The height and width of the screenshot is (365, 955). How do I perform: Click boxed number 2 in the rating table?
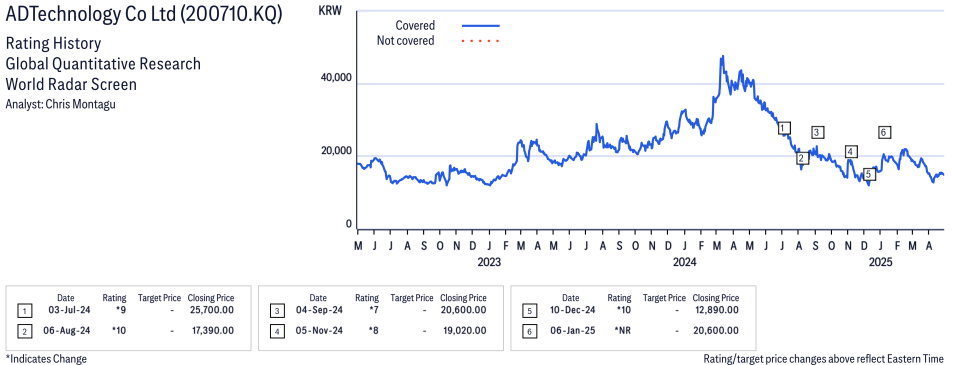tap(24, 331)
